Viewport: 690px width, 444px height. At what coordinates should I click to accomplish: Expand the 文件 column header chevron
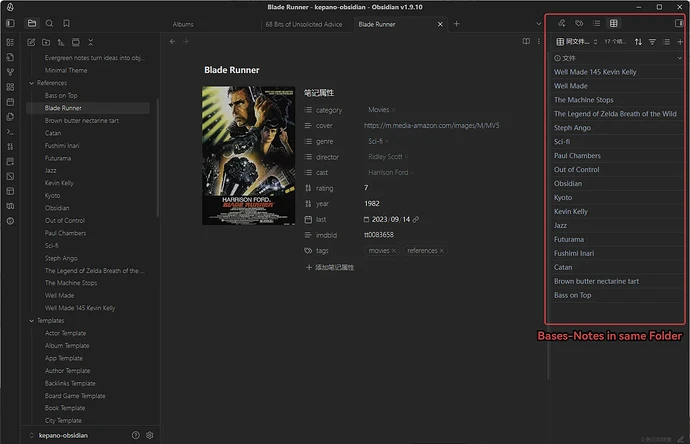[679, 58]
